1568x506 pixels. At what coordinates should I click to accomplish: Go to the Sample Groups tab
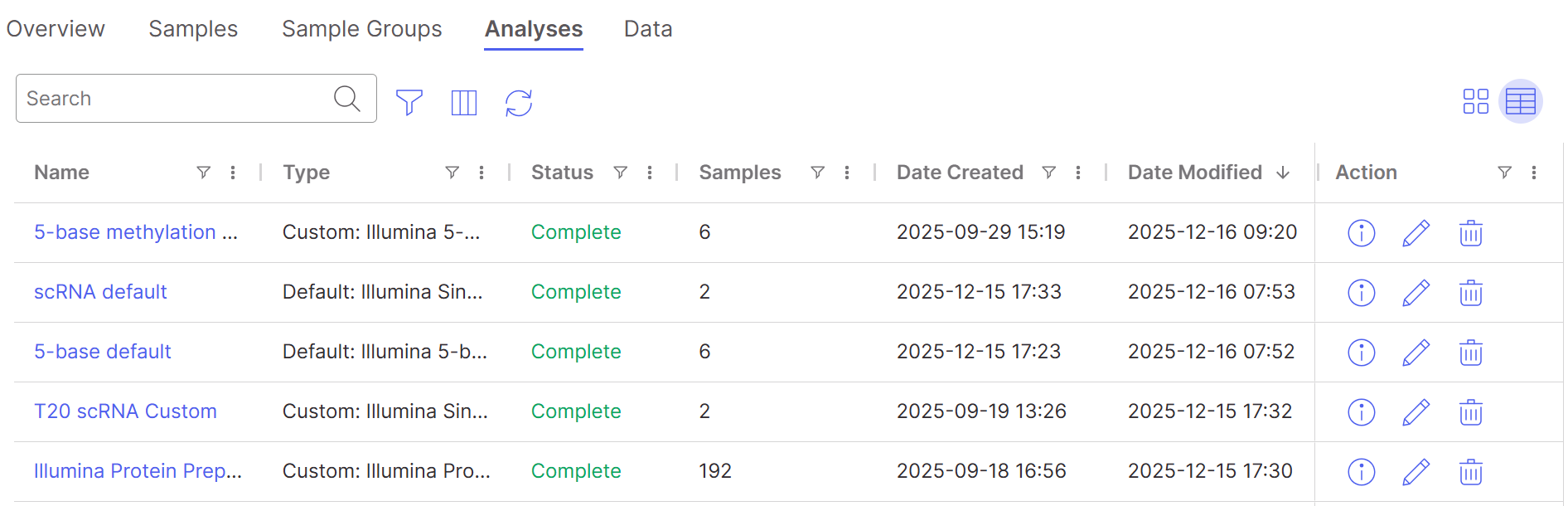click(x=361, y=29)
